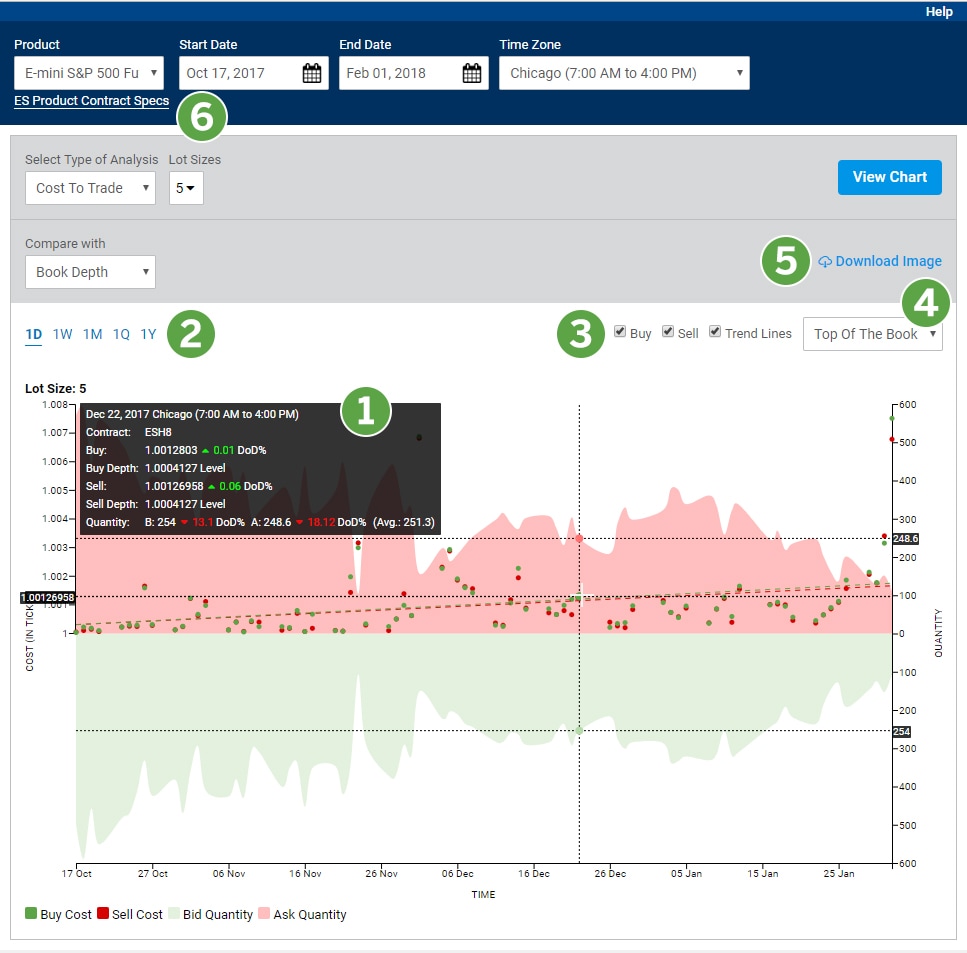The image size is (967, 953).
Task: Open the End Date calendar picker icon
Action: tap(472, 73)
